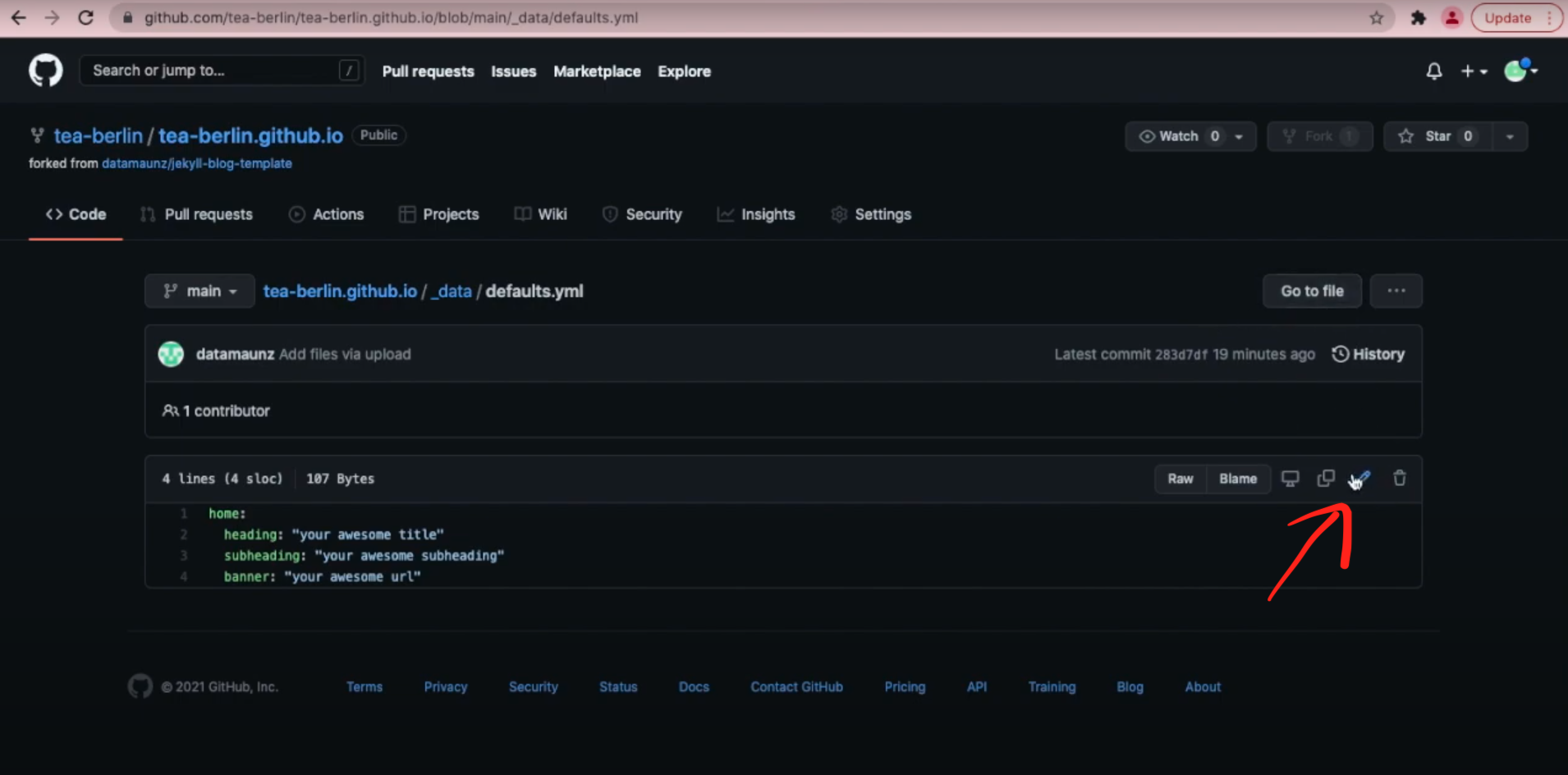Go to Marketplace in top navigation

point(597,71)
